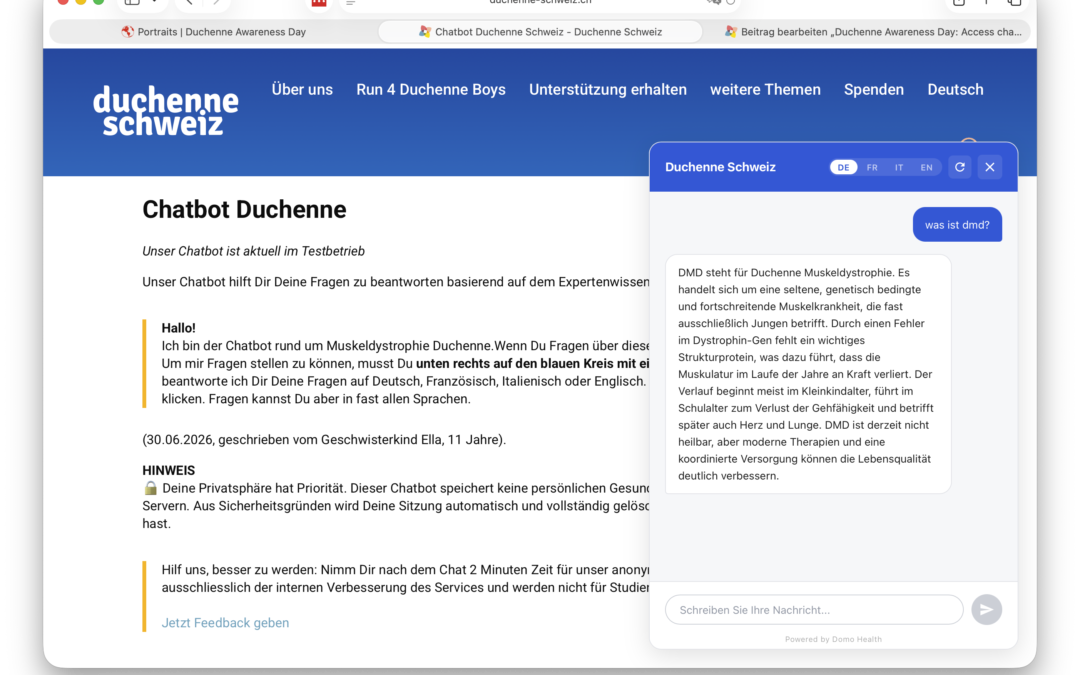Click the Beitrag bearbeiten tab favicon

pos(731,32)
